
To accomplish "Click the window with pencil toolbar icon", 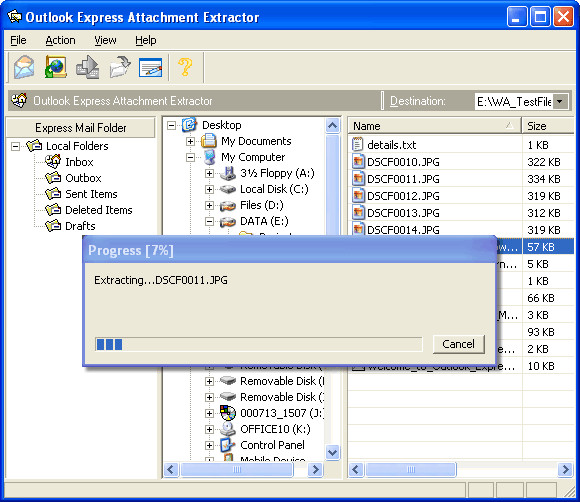I will pyautogui.click(x=151, y=68).
